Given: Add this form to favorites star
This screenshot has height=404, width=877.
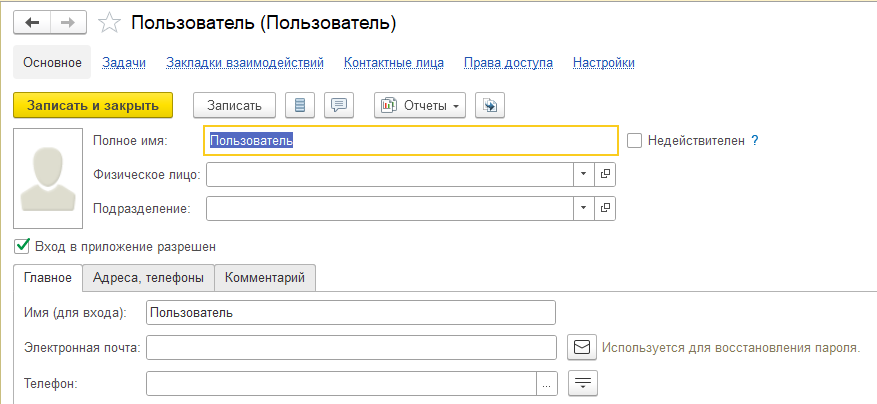Looking at the screenshot, I should (x=112, y=22).
